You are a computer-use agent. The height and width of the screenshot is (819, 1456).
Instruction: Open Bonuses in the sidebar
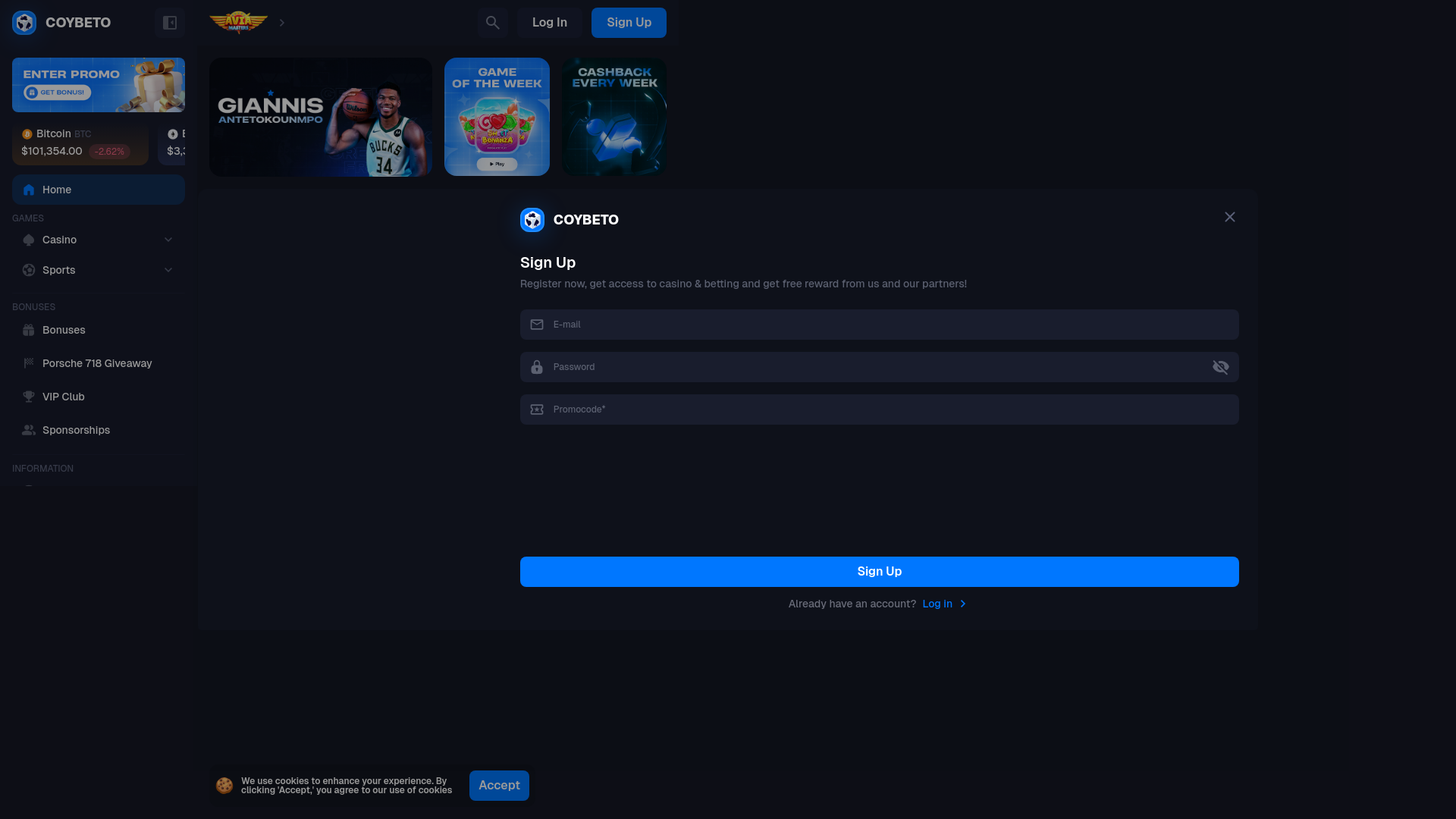[x=99, y=330]
